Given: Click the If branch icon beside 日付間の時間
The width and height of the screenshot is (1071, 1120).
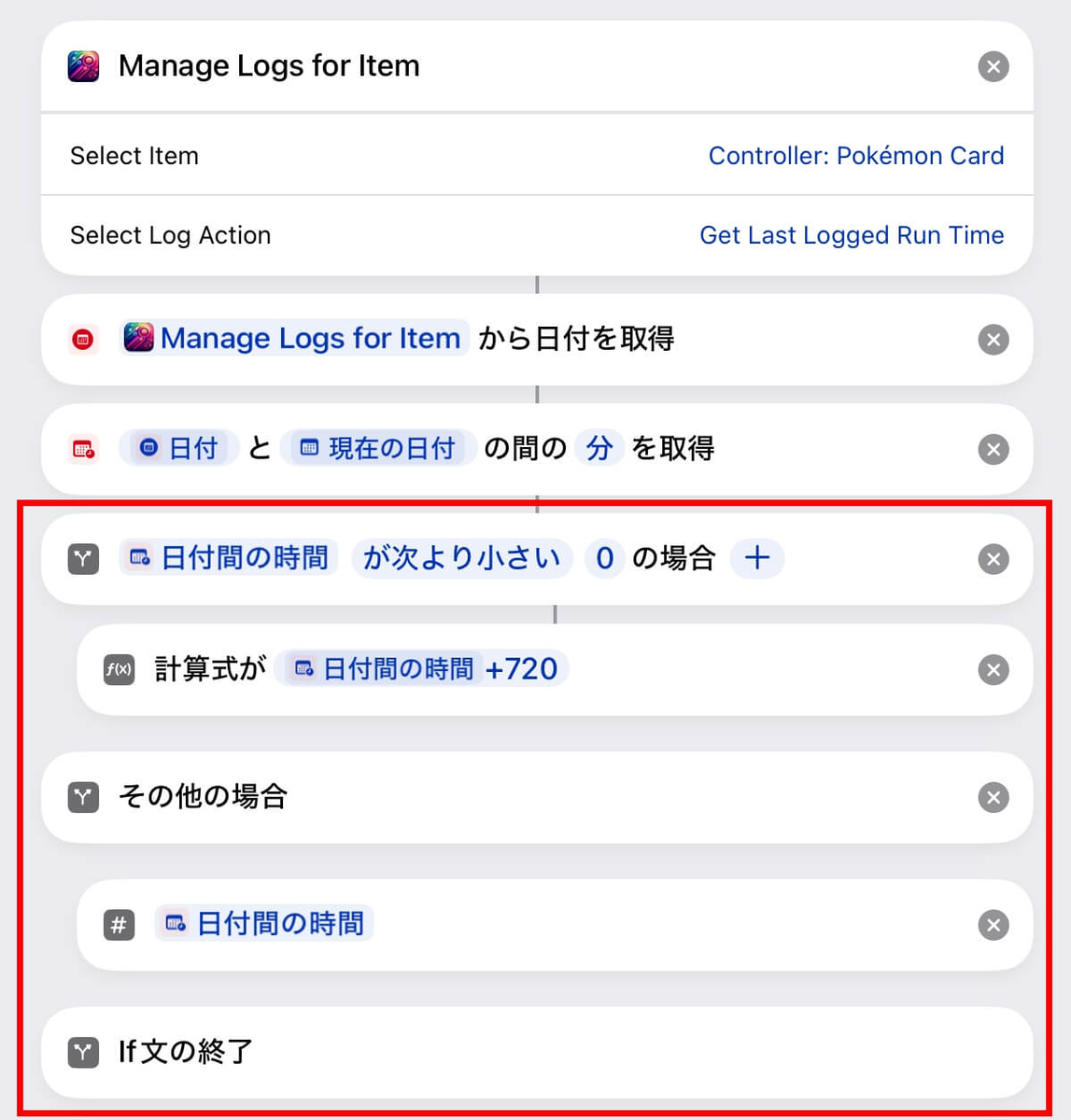Looking at the screenshot, I should [83, 559].
